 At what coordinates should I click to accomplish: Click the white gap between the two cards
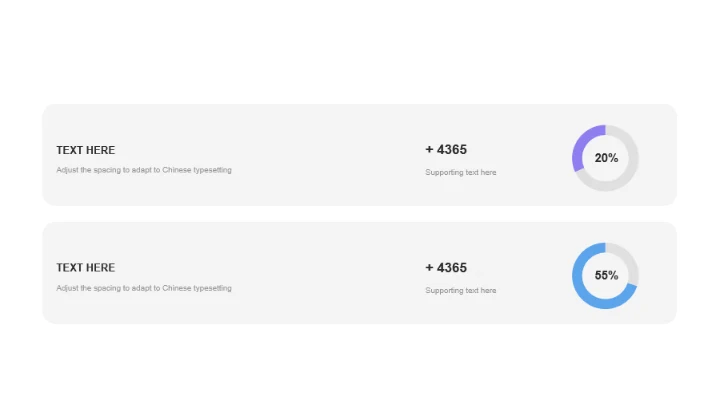click(x=360, y=214)
